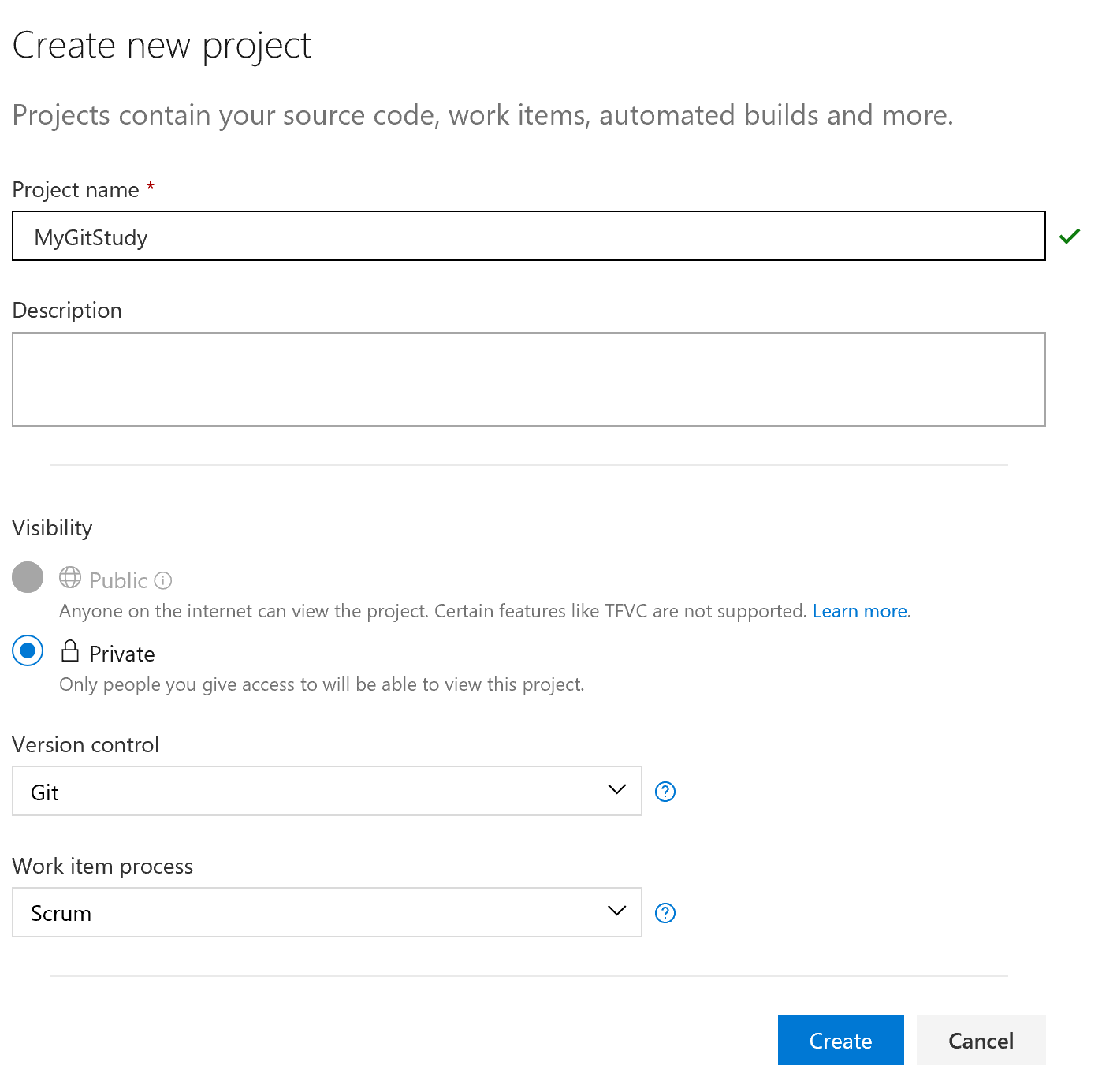
Task: Click the green checkmark beside Project name
Action: click(1070, 235)
